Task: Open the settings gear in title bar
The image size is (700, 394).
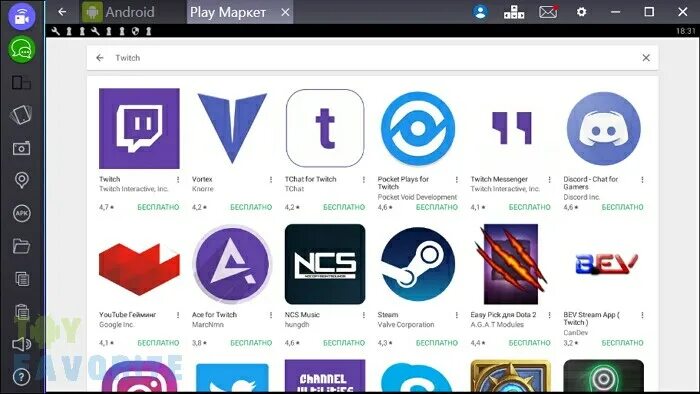Action: point(581,12)
